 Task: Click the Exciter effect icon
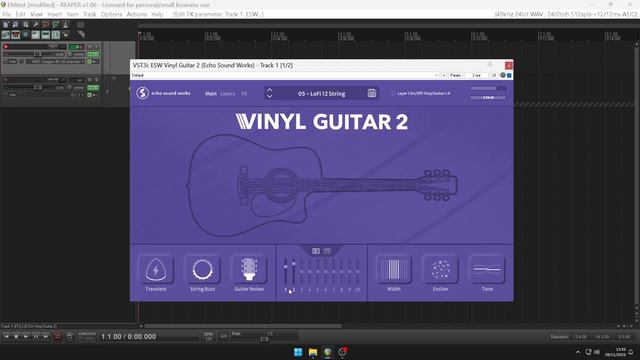(440, 269)
